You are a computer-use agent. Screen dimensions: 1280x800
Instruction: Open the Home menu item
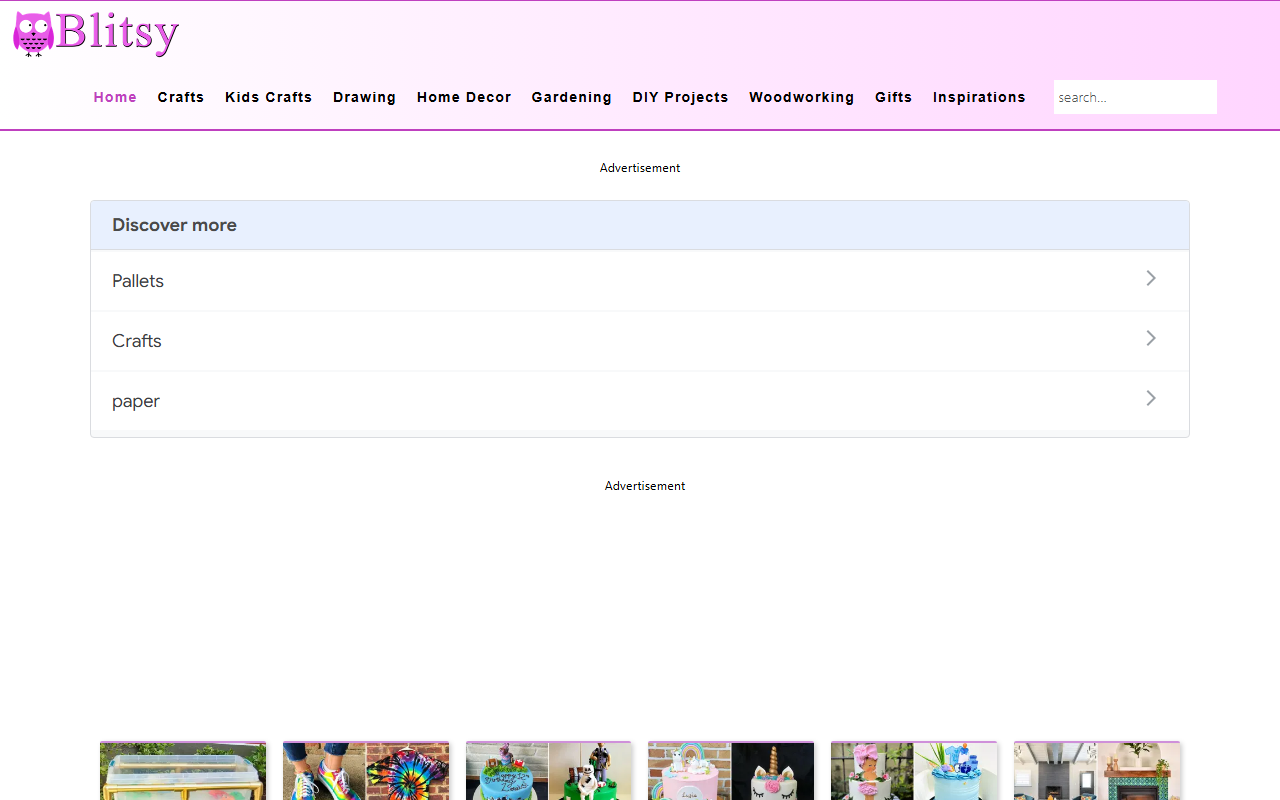tap(115, 97)
